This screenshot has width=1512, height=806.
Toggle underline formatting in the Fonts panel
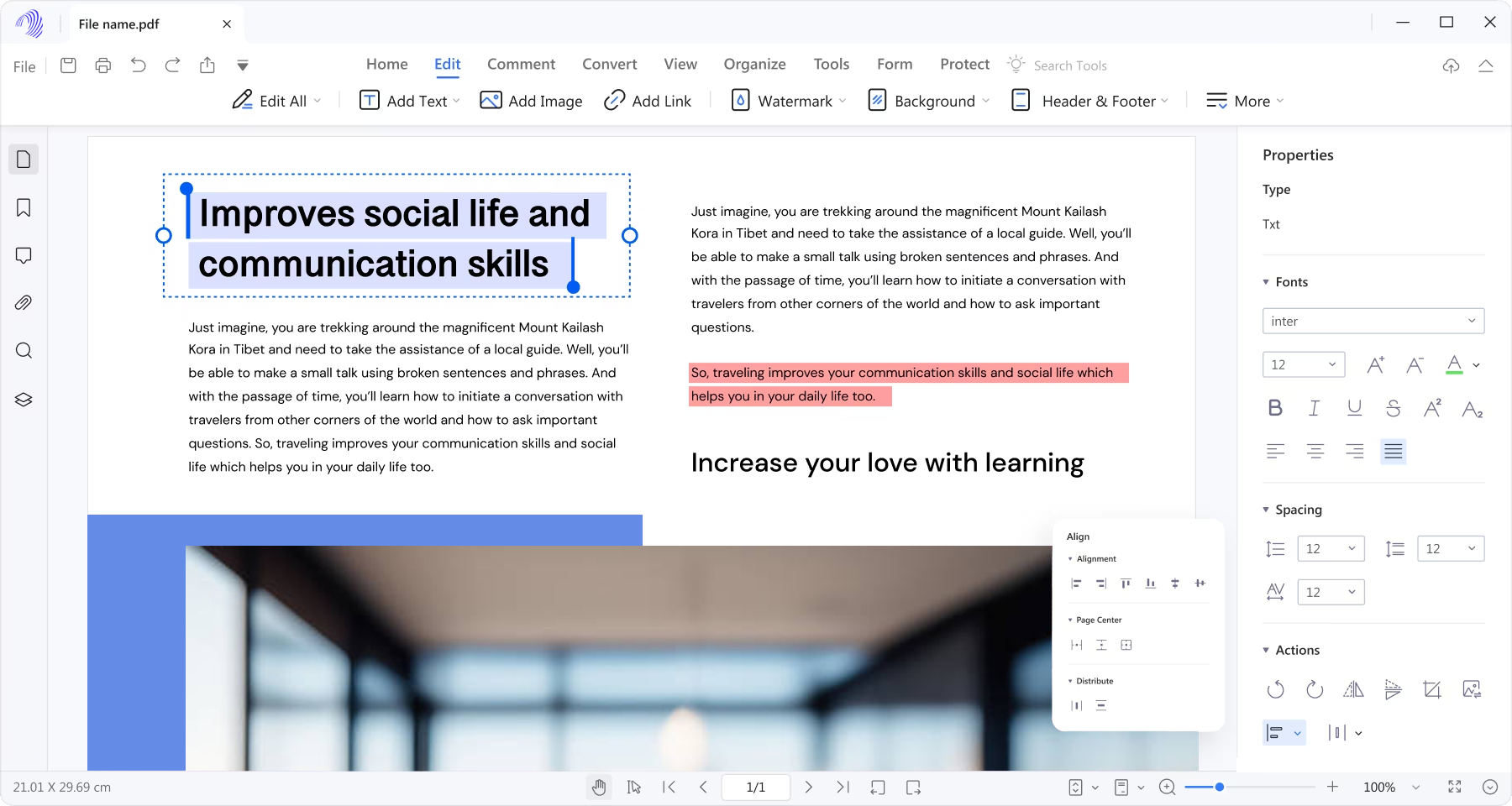1354,408
